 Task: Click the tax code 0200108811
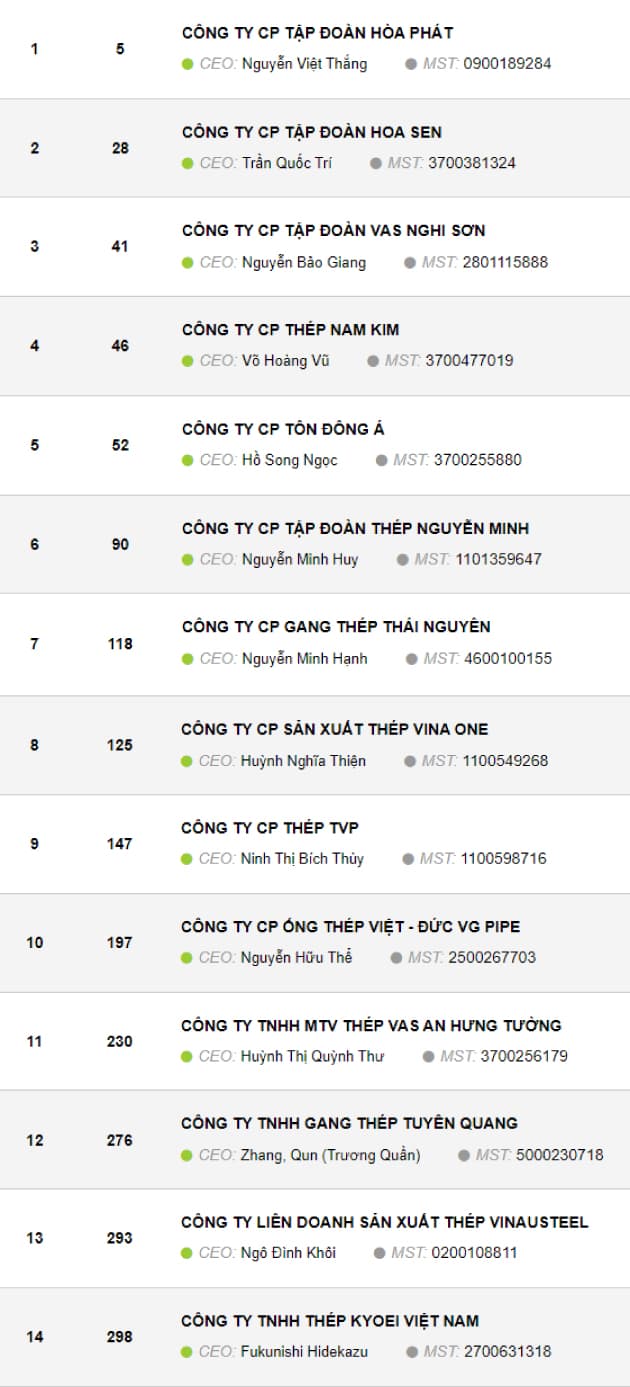(x=474, y=1253)
